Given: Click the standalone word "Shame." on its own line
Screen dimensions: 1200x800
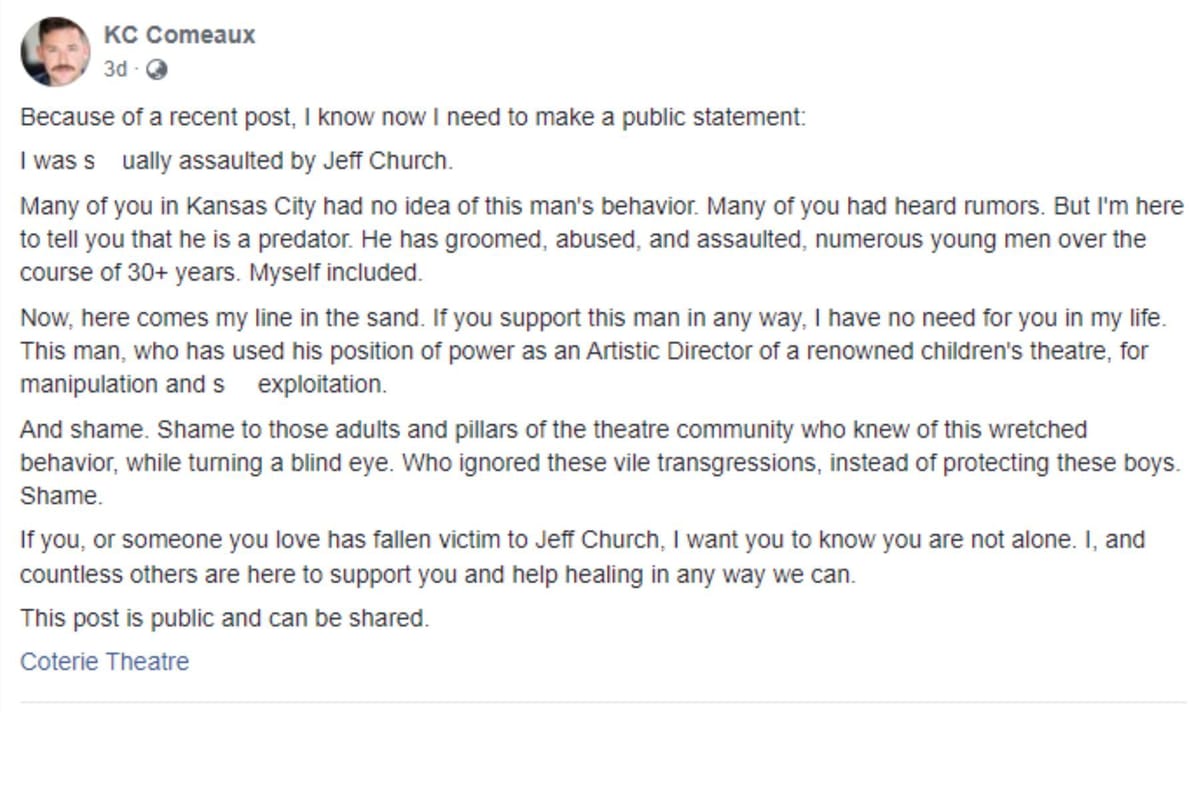Looking at the screenshot, I should (61, 496).
